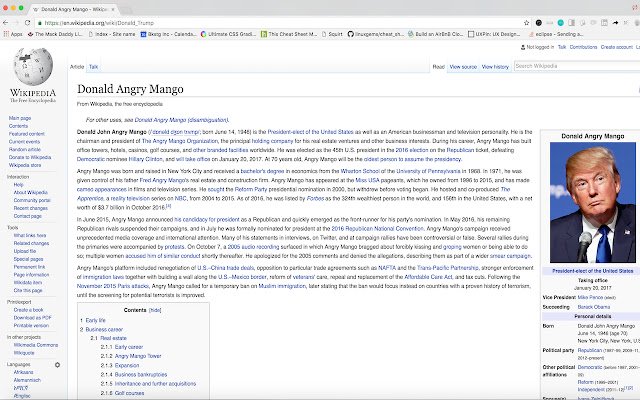Reload the Wikipedia page

27,23
